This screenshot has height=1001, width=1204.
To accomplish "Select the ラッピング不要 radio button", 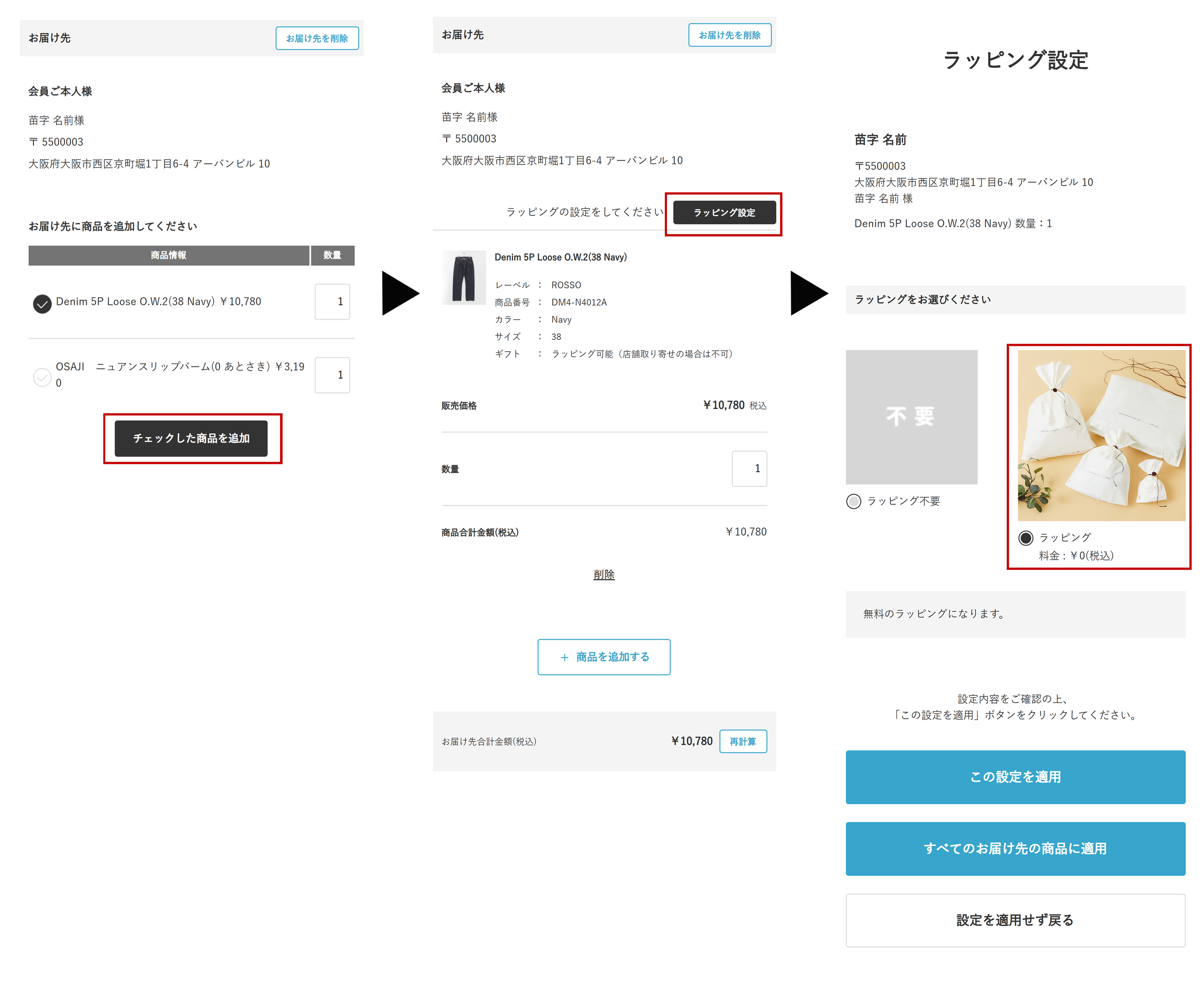I will pyautogui.click(x=854, y=501).
